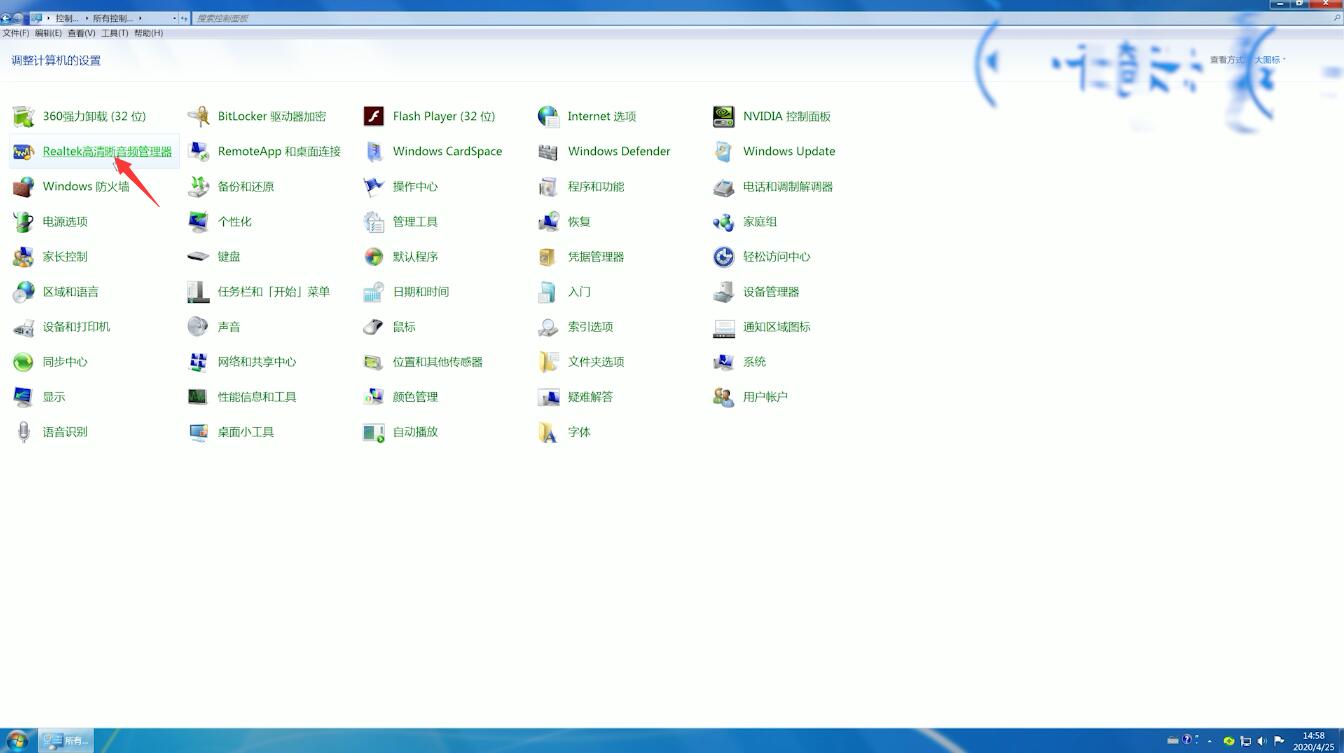Open the BitLocker 驱动器加密 key icon
This screenshot has width=1344, height=753.
pos(199,117)
